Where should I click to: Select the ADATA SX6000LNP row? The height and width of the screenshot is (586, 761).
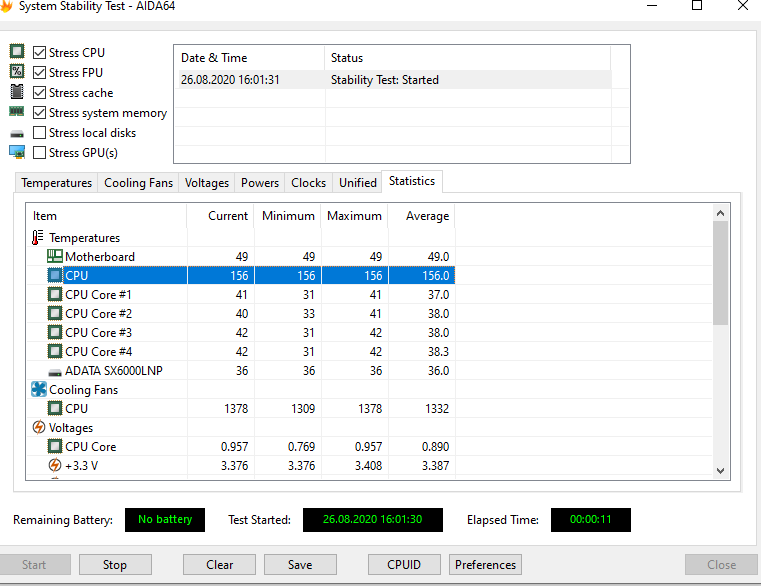tap(241, 370)
